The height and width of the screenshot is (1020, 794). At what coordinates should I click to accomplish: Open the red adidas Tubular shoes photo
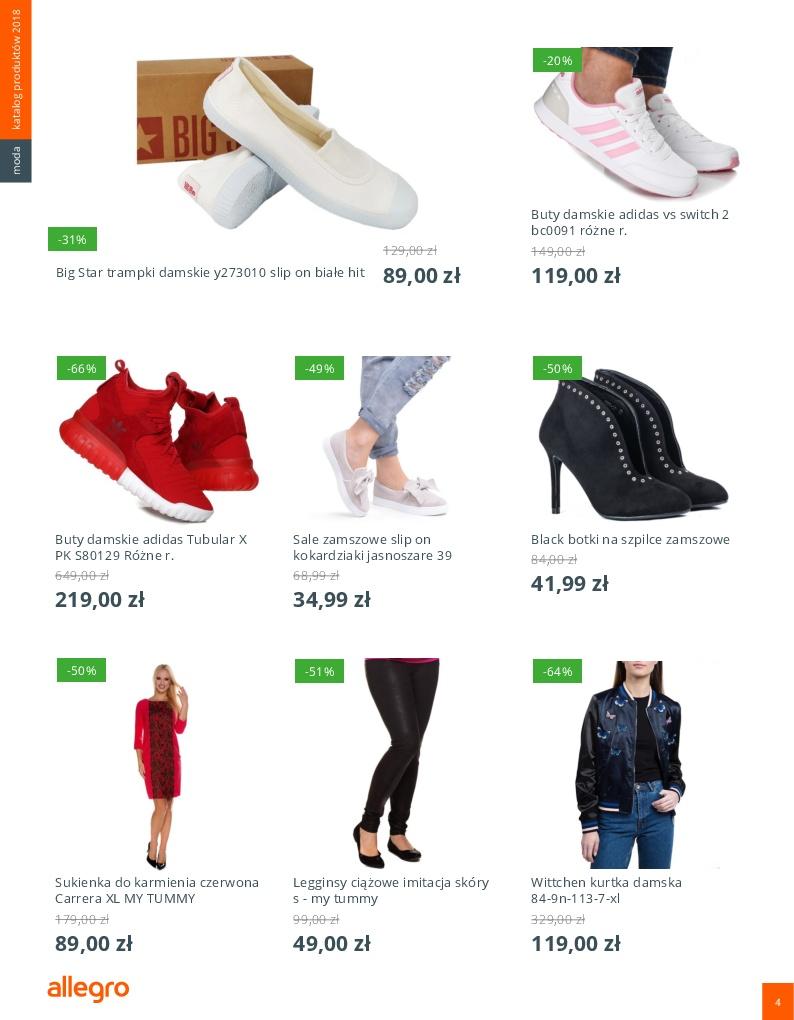point(158,440)
